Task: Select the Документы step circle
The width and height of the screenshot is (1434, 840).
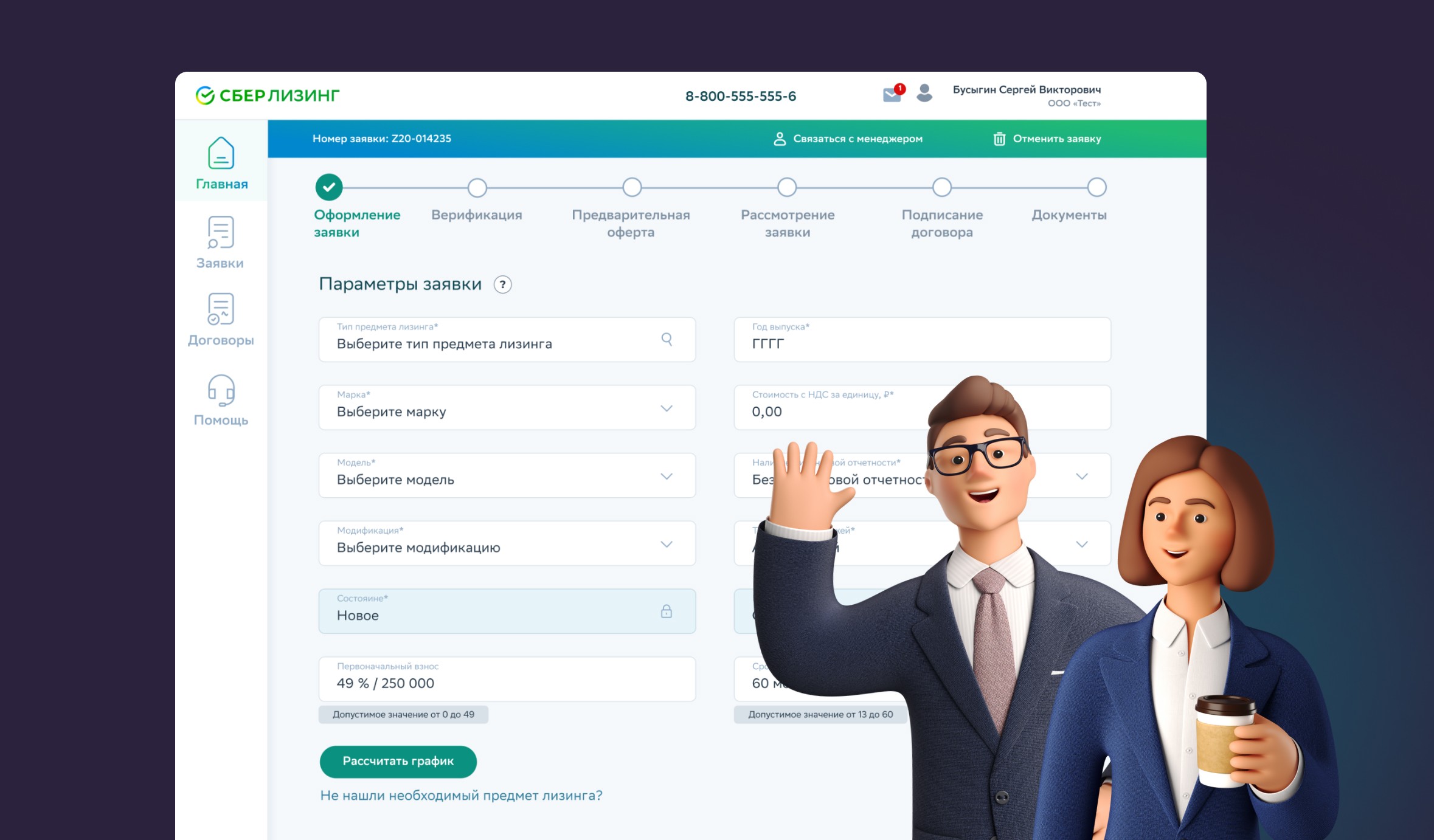Action: (1096, 188)
